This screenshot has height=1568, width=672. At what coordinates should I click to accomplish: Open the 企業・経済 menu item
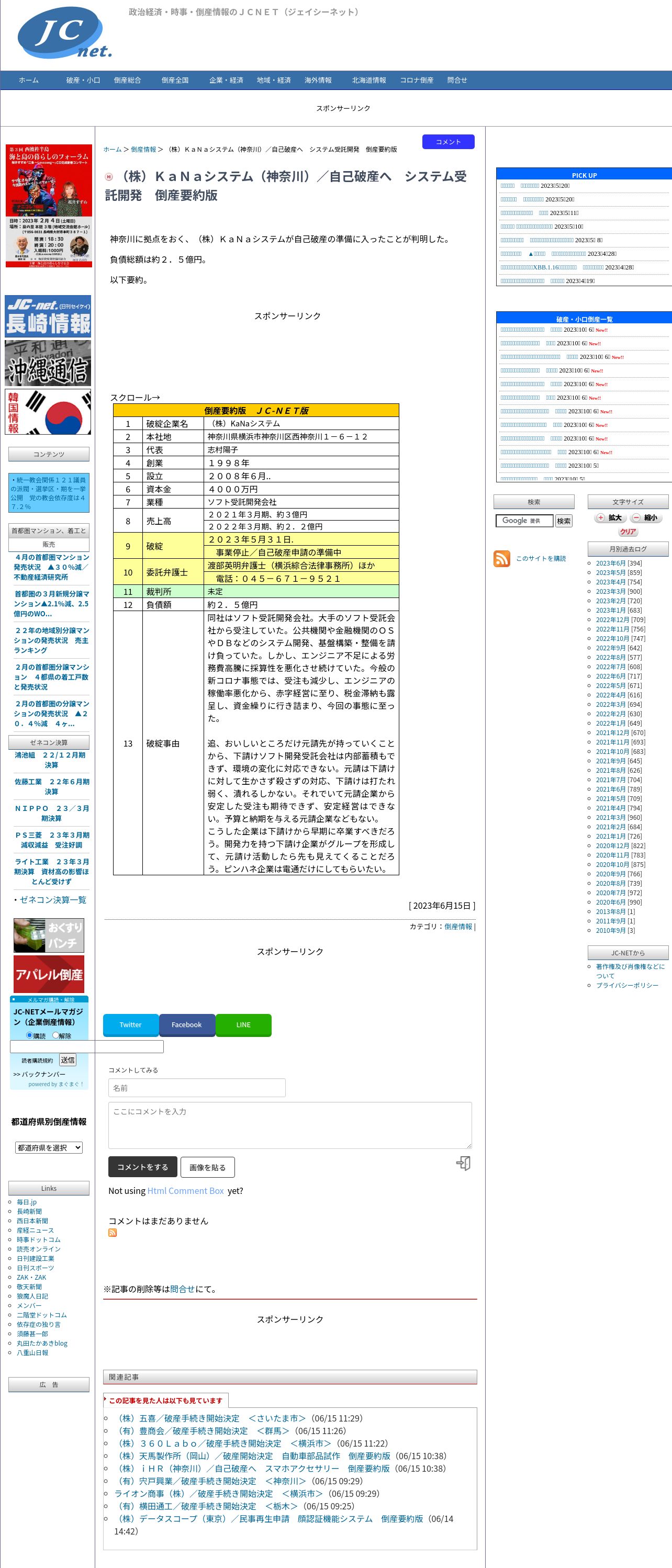coord(227,80)
